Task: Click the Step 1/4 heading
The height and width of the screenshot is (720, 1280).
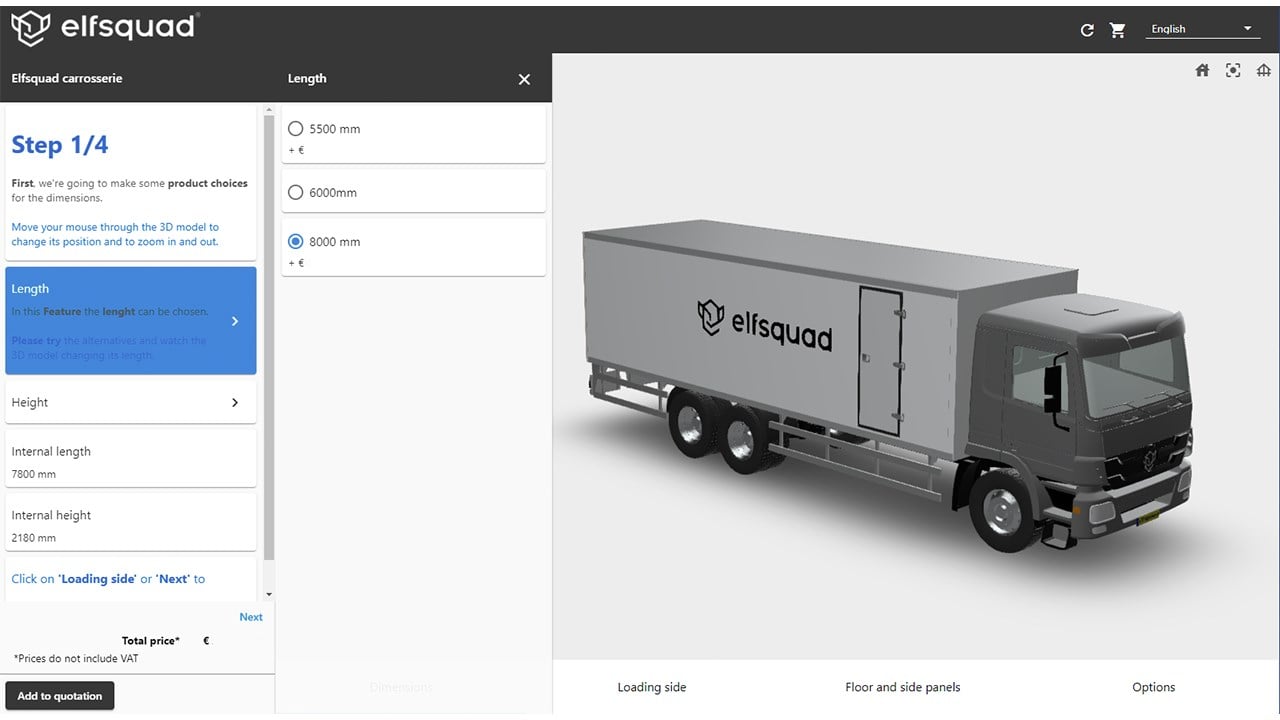Action: [60, 145]
